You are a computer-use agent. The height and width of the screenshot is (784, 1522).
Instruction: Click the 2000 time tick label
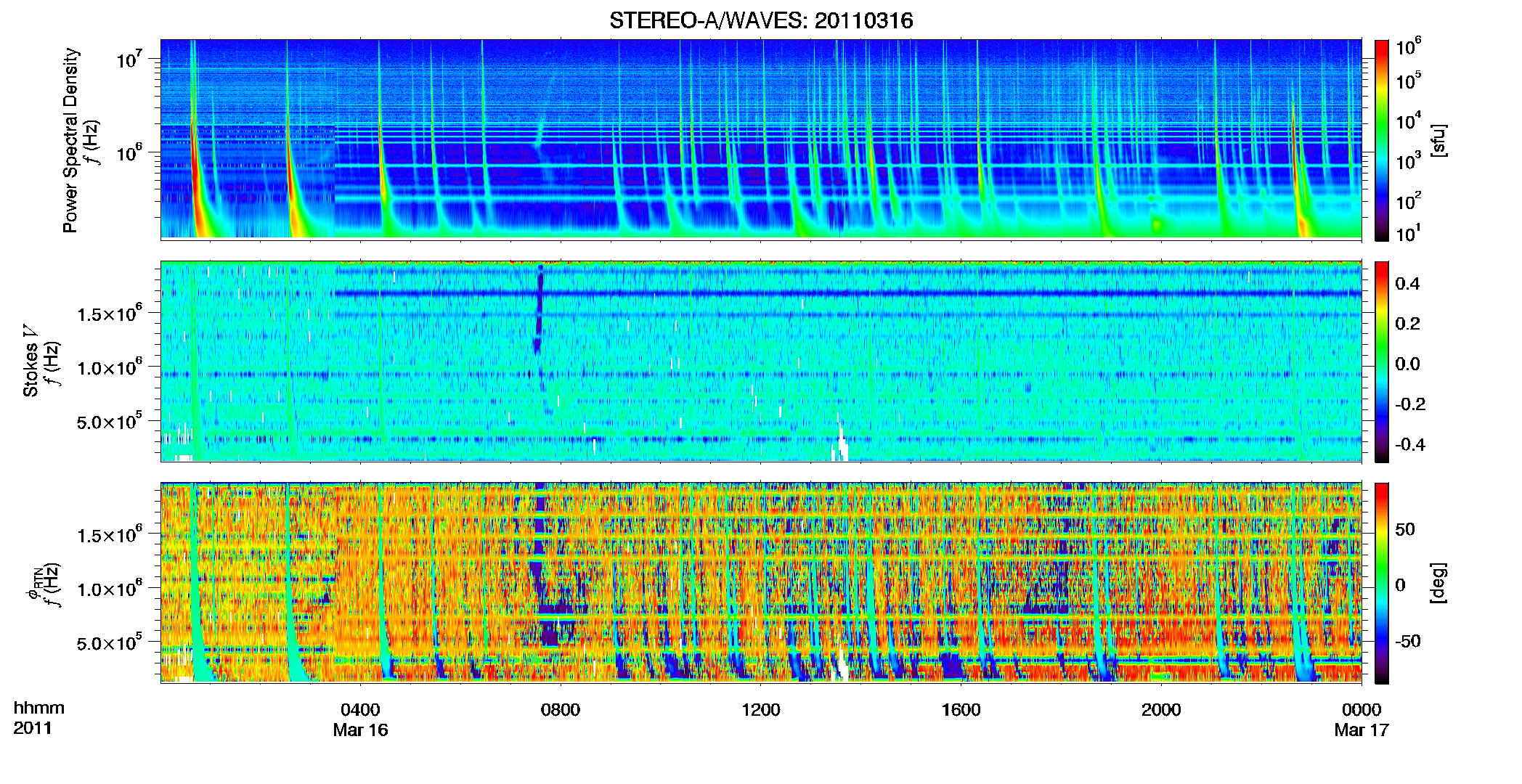(x=1161, y=710)
